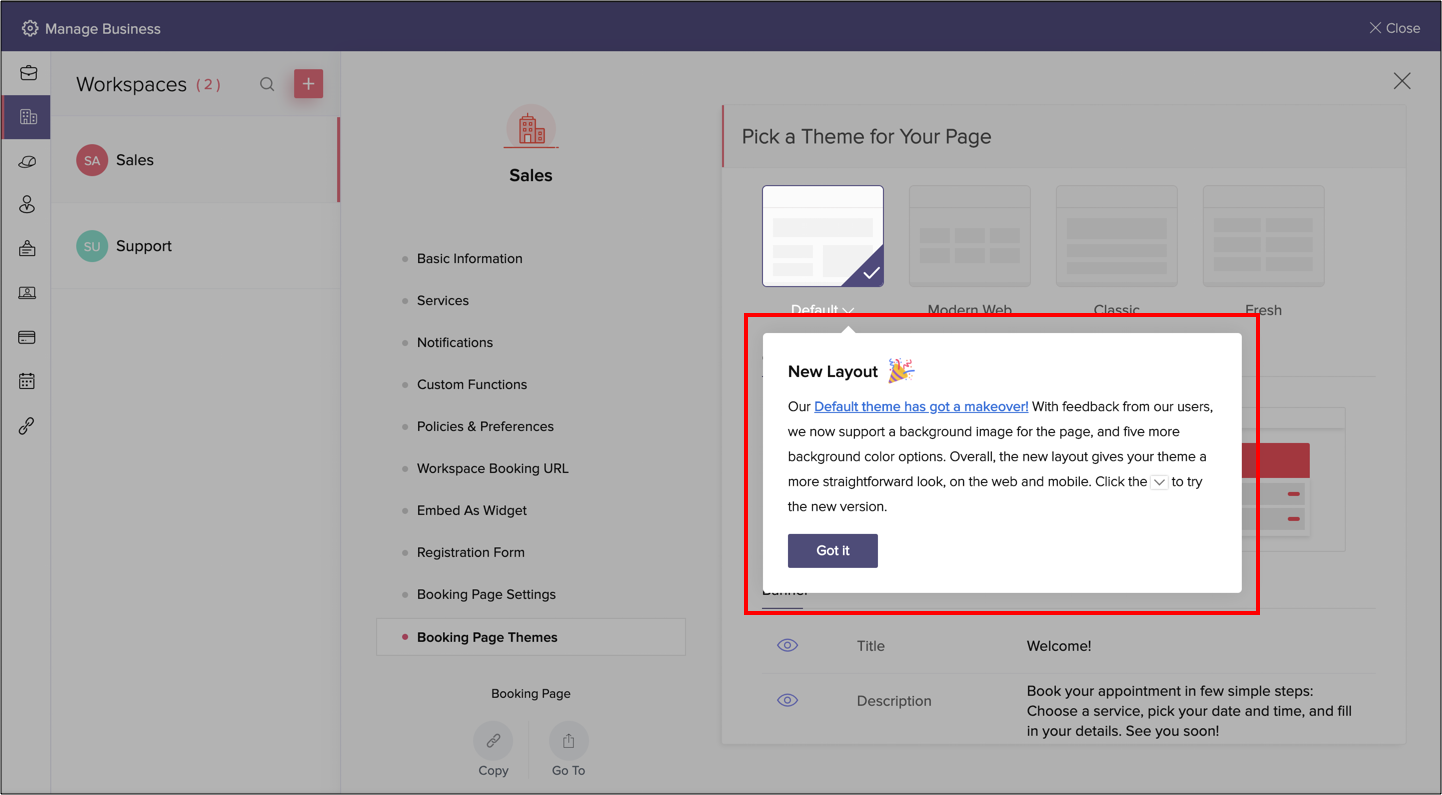Select the Support workspace
Screen dimensions: 1442x795
coord(196,246)
